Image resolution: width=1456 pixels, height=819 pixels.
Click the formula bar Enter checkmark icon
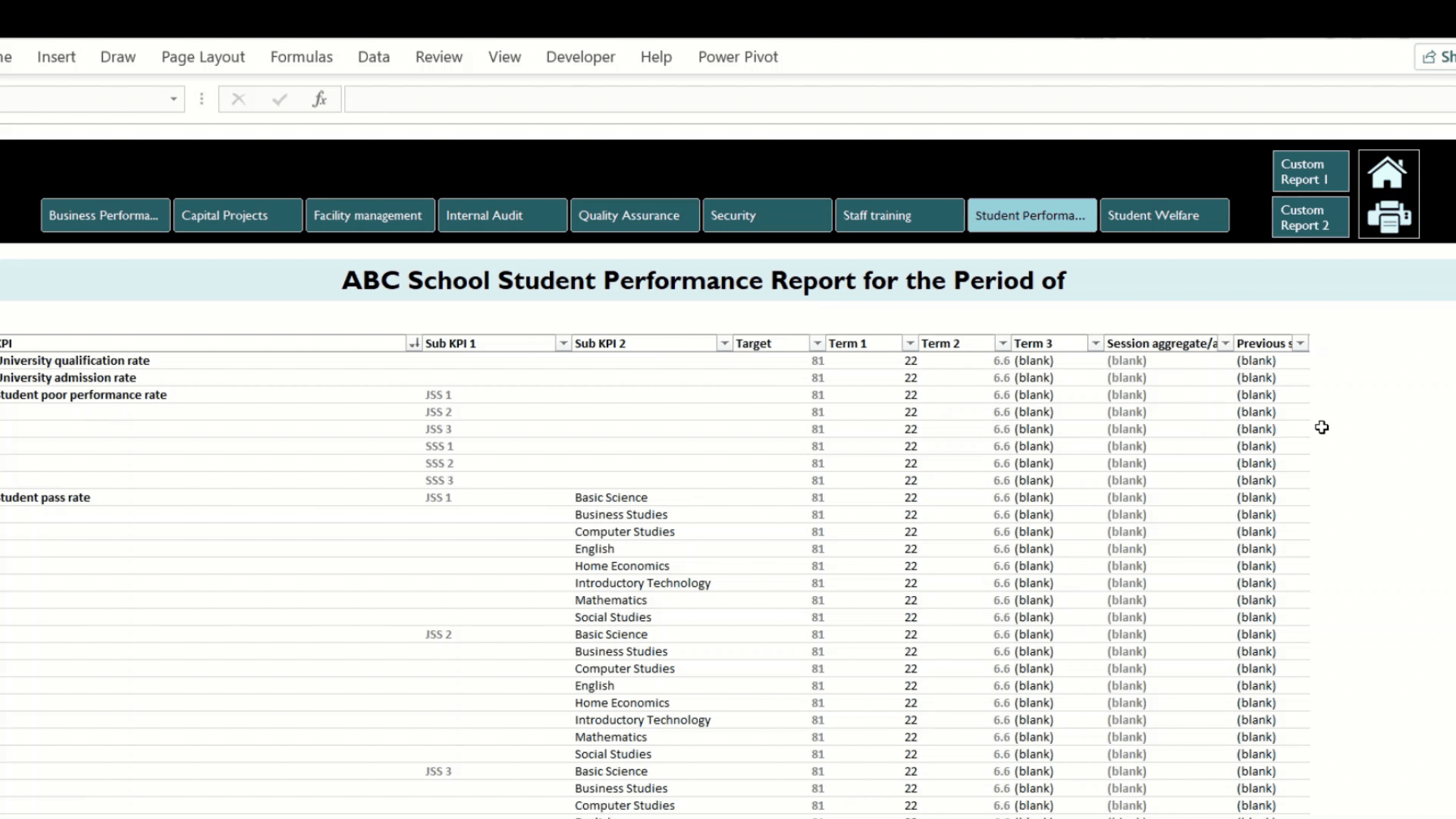pyautogui.click(x=279, y=99)
